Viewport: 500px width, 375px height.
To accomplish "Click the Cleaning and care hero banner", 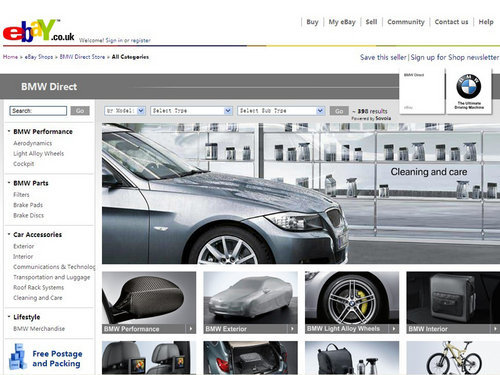I will coord(301,193).
